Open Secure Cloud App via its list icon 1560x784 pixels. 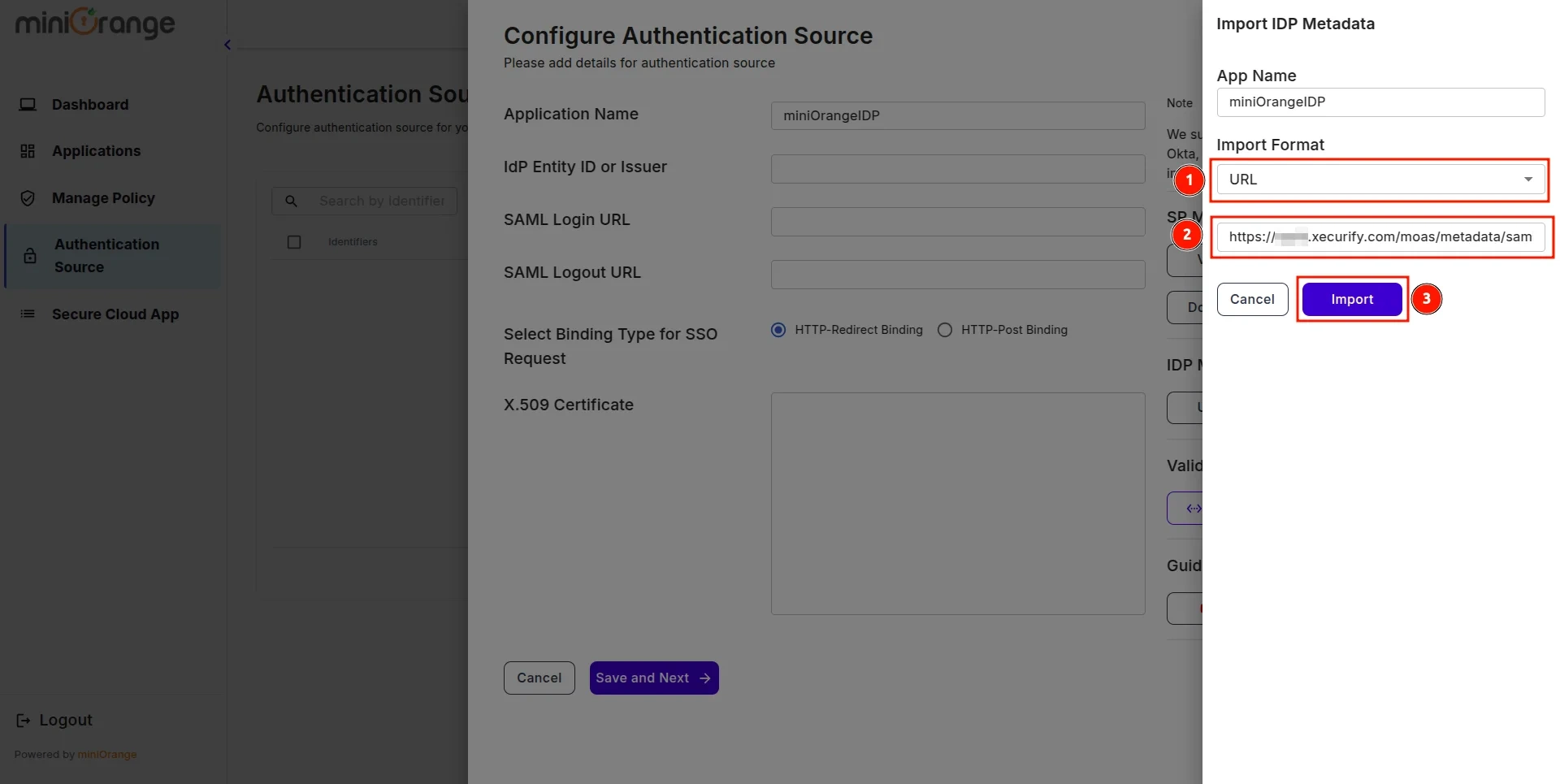(x=27, y=314)
